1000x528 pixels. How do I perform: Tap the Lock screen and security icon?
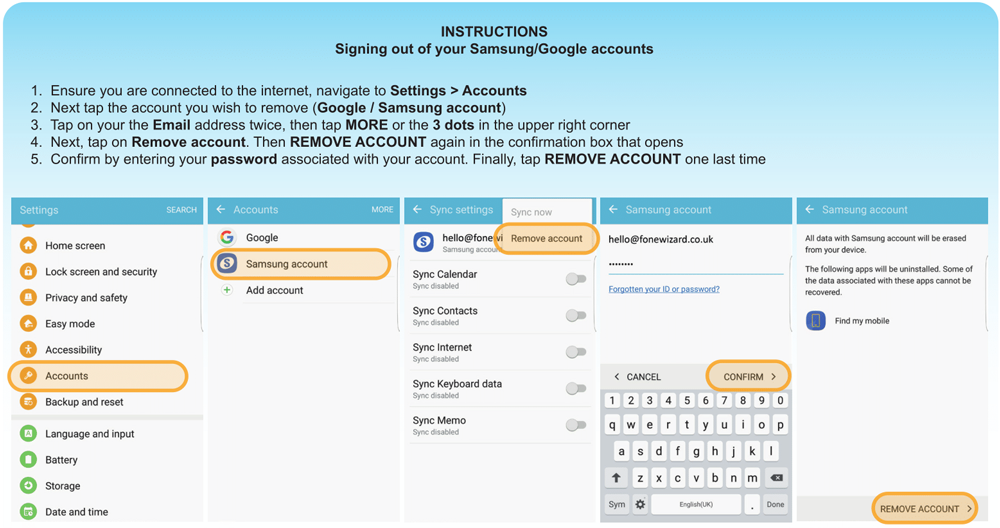click(28, 271)
